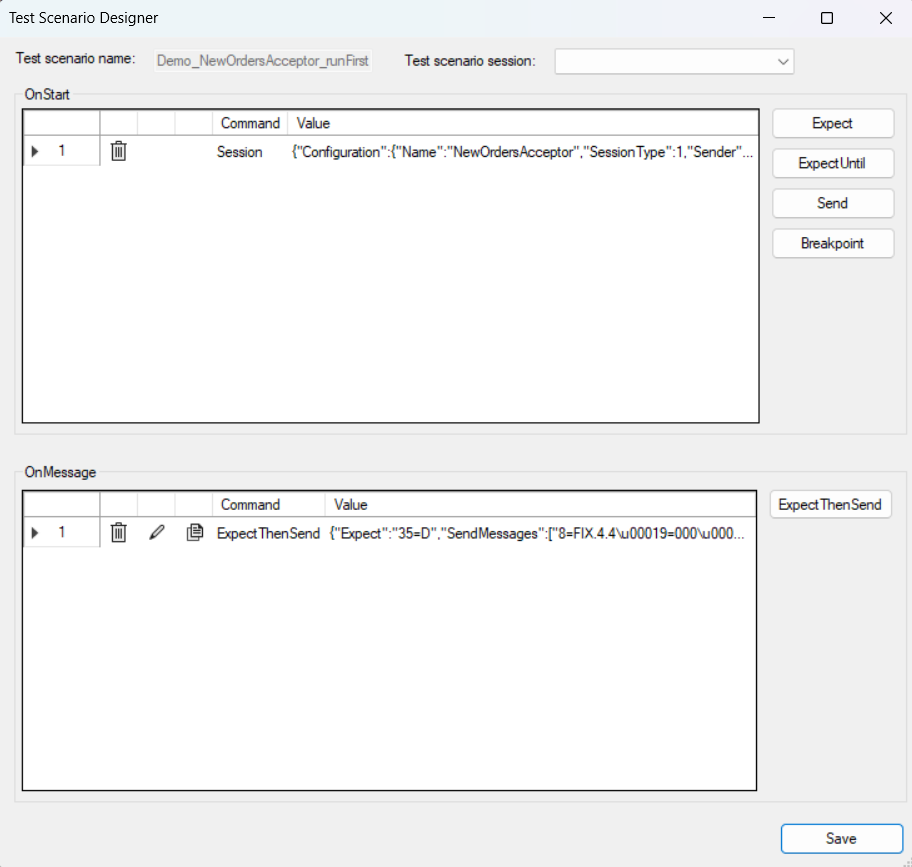Click the Command column header in OnStart
Screen dimensions: 912x867
click(249, 122)
